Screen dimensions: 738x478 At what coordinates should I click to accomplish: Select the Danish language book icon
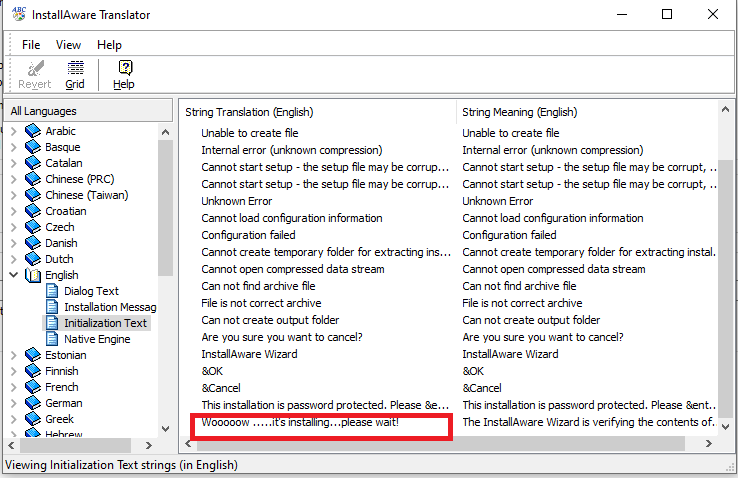pyautogui.click(x=33, y=243)
